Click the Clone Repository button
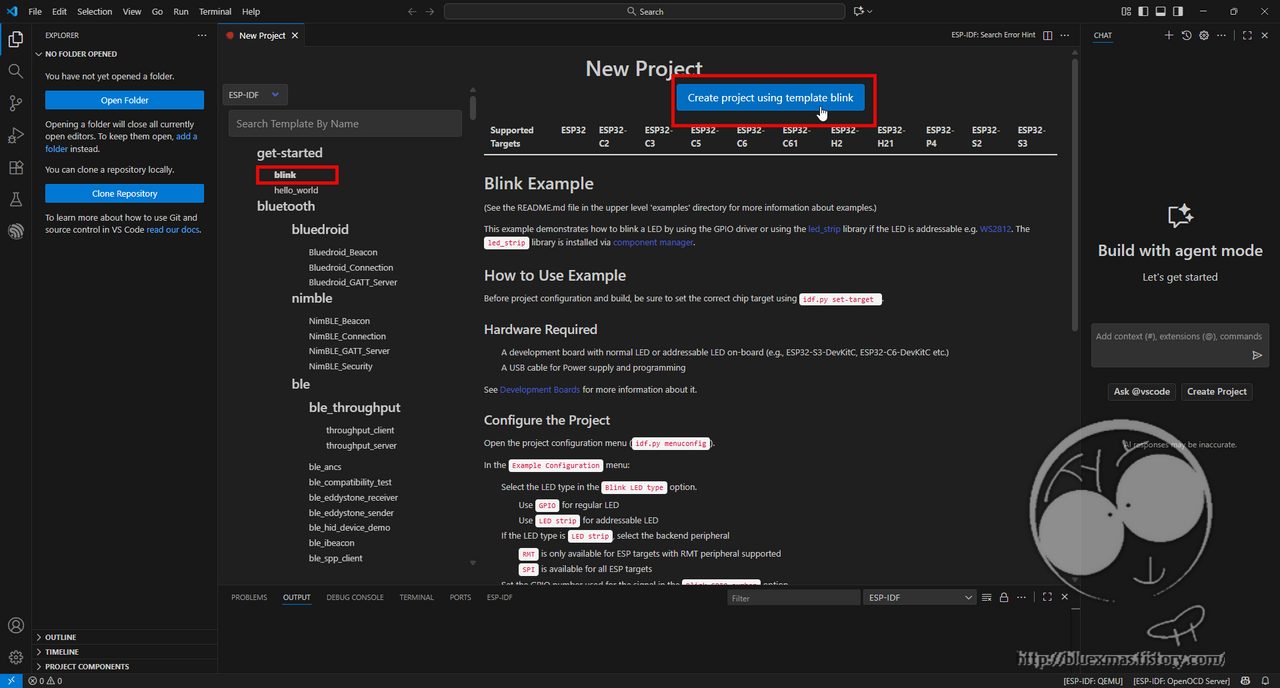Image resolution: width=1280 pixels, height=688 pixels. pos(124,193)
